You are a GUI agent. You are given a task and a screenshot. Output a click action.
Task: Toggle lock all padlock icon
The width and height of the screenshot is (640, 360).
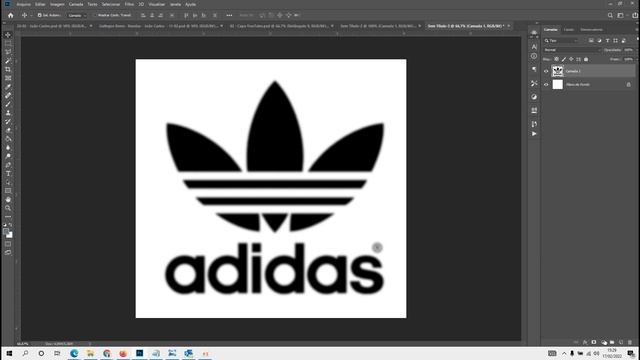coord(586,59)
